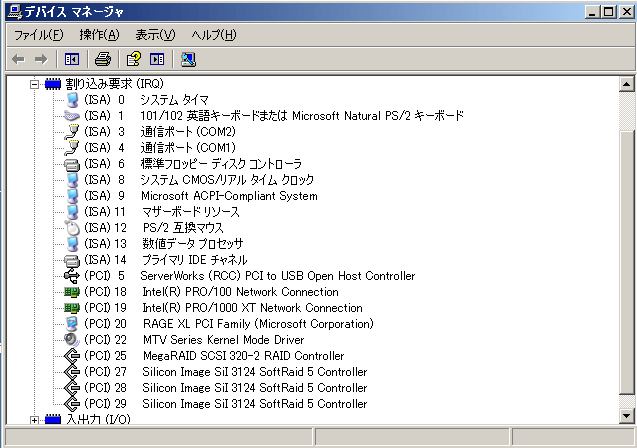This screenshot has height=448, width=637.
Task: Click the USB icon at PCI 5
Action: (x=72, y=276)
